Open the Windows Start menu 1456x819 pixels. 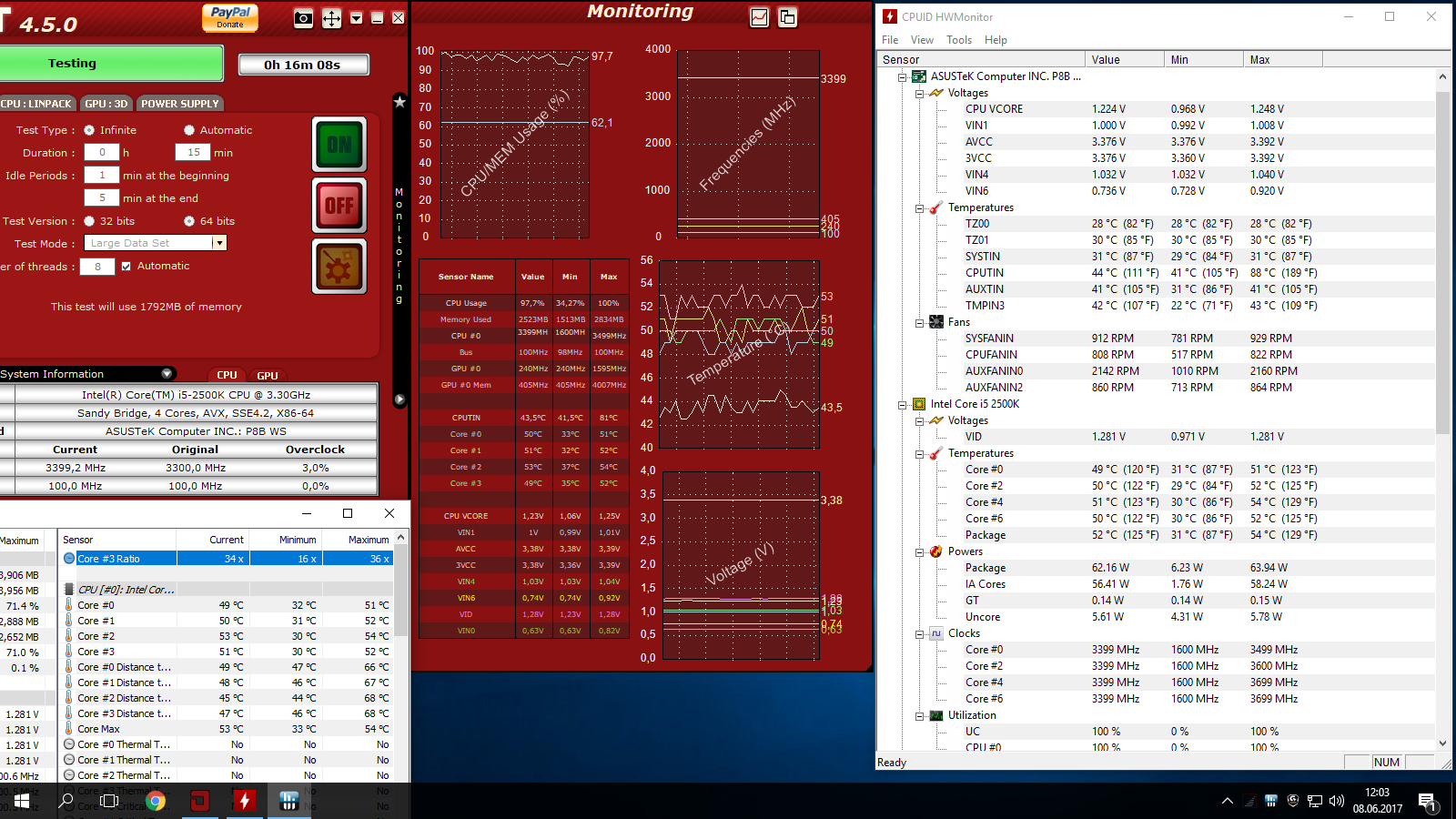[x=22, y=801]
